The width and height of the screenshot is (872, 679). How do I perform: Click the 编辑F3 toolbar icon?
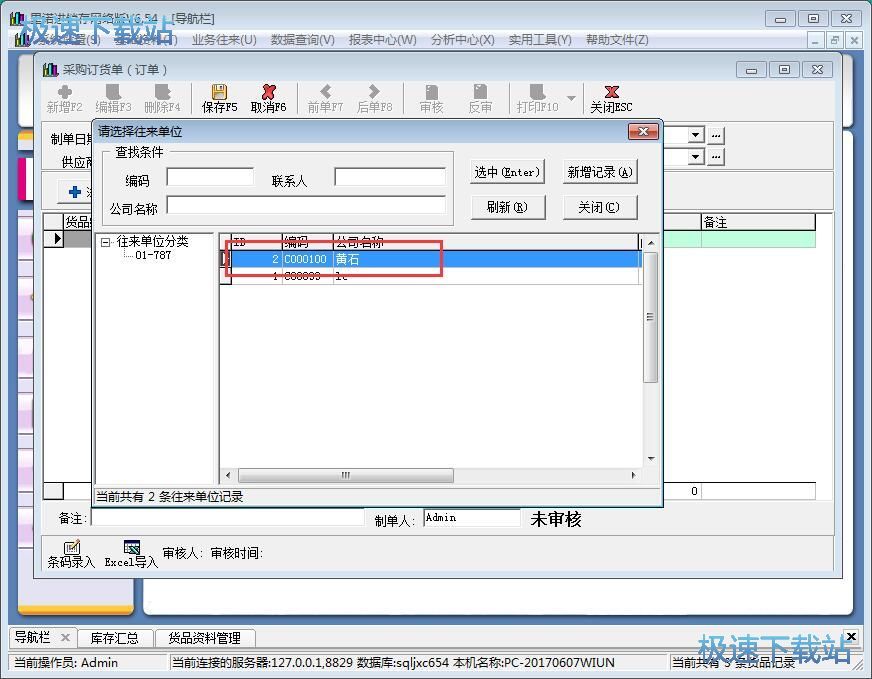coord(113,99)
